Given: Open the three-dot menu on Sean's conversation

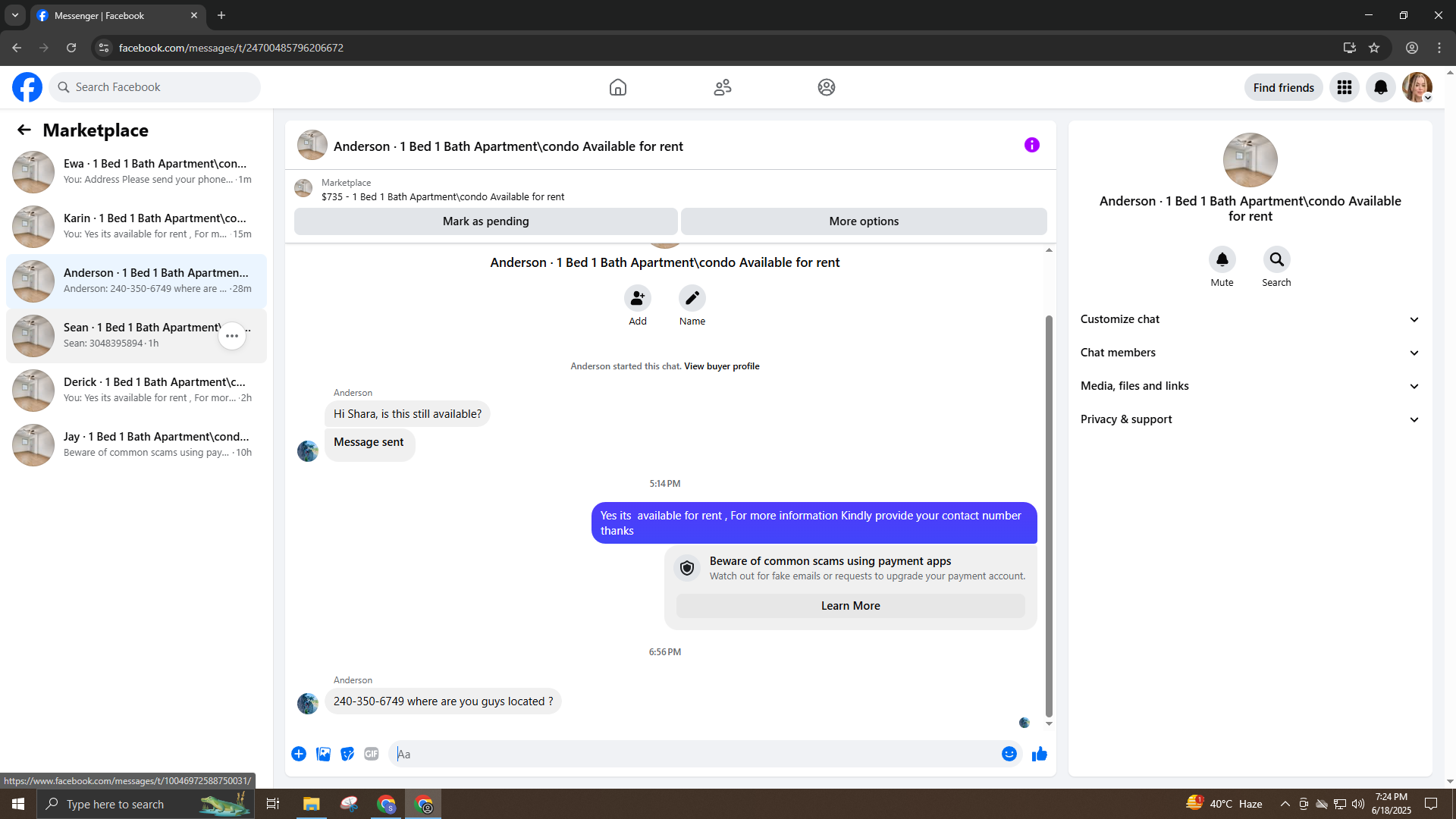Looking at the screenshot, I should click(232, 336).
